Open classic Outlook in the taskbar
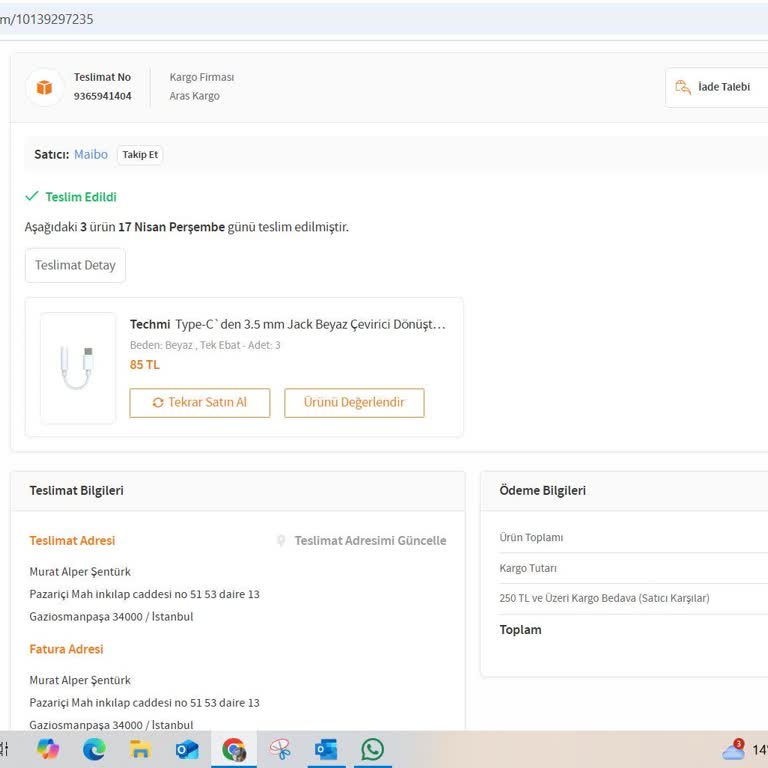Image resolution: width=768 pixels, height=768 pixels. (326, 749)
